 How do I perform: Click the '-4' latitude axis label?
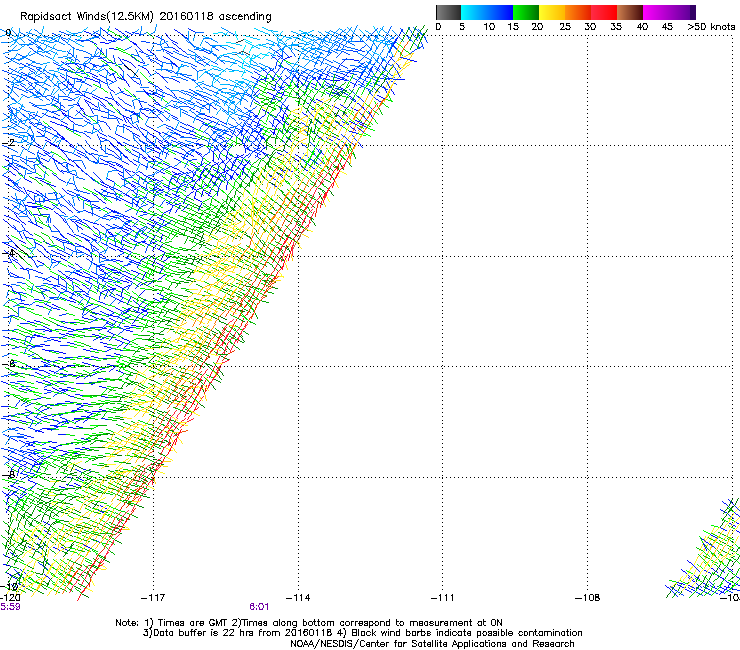click(9, 253)
